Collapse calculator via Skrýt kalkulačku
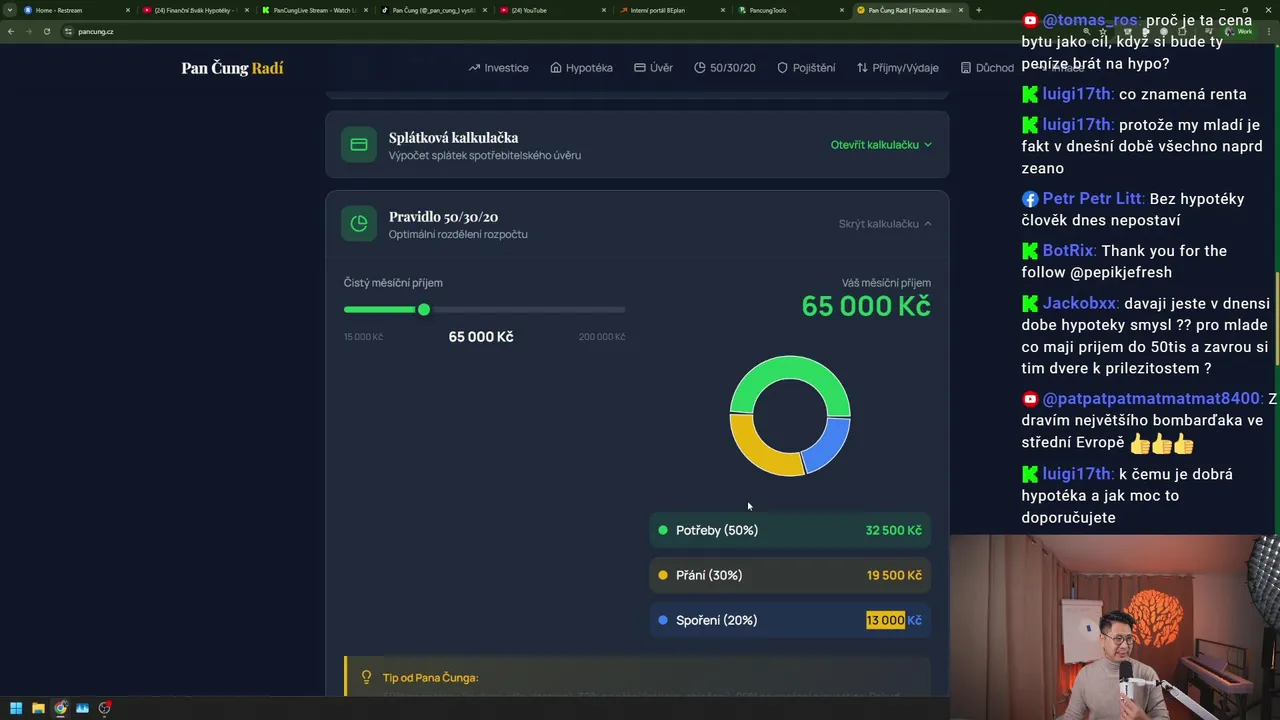 point(885,224)
